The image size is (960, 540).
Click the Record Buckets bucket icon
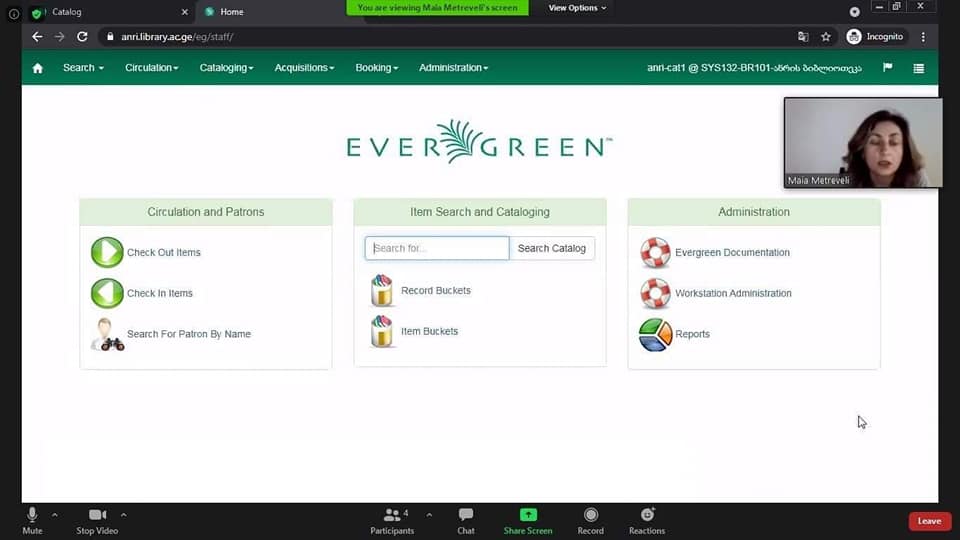click(x=381, y=290)
